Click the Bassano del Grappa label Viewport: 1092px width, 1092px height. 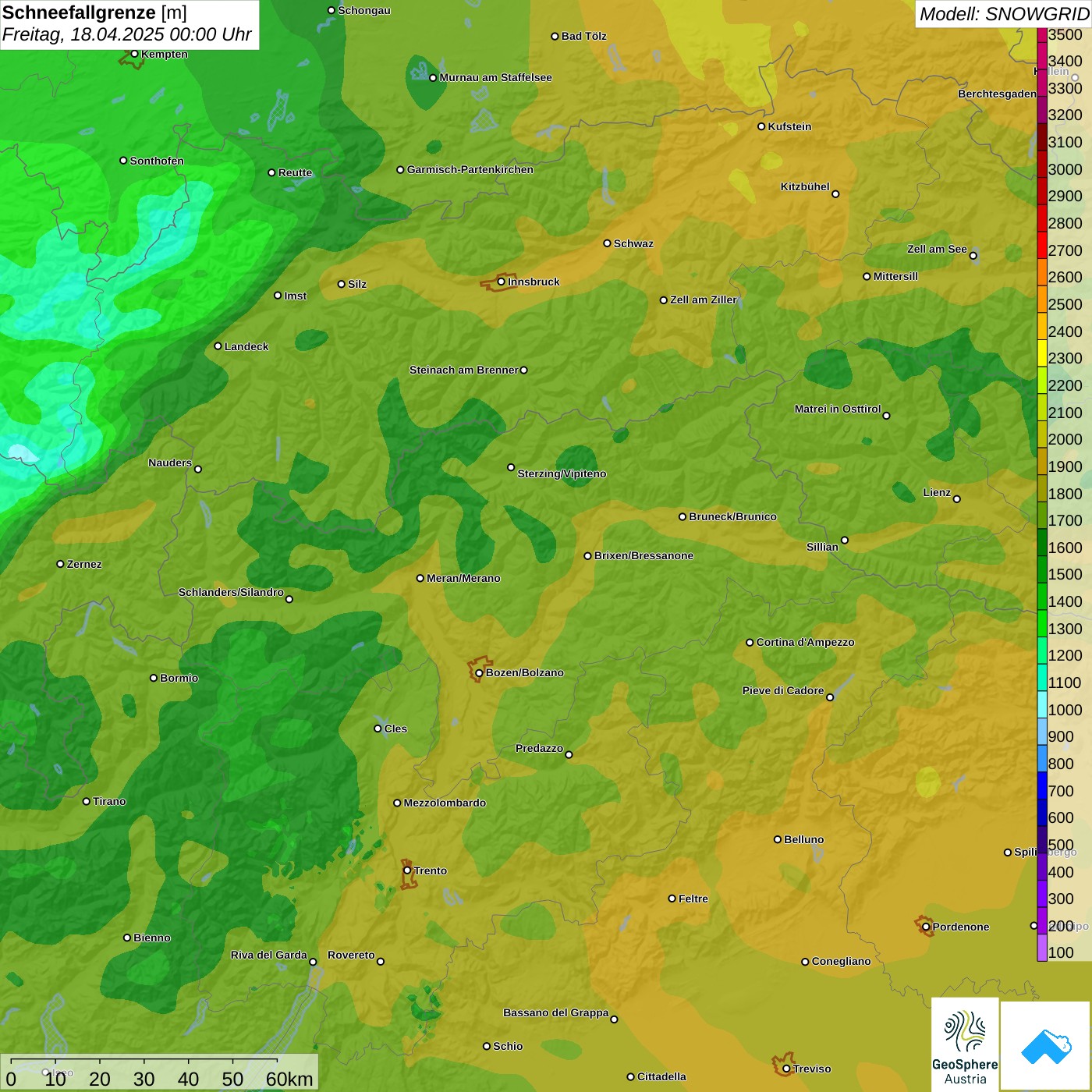pos(556,1012)
